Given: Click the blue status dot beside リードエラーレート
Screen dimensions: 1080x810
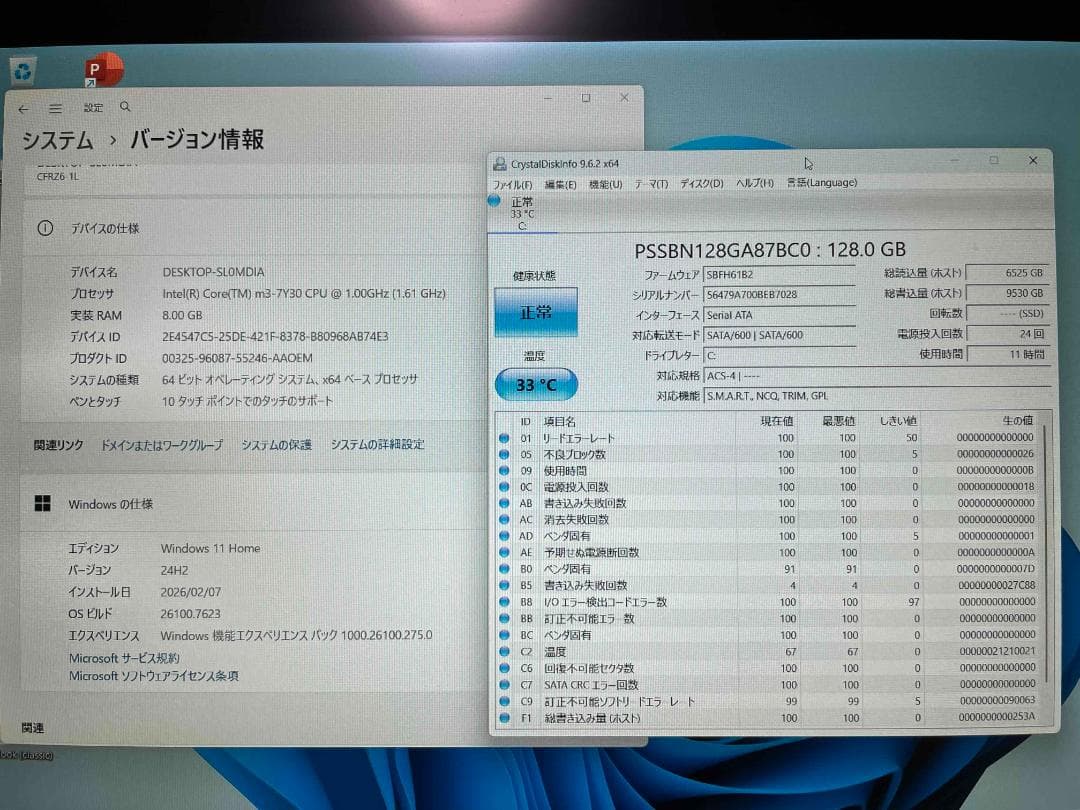Looking at the screenshot, I should [x=504, y=437].
